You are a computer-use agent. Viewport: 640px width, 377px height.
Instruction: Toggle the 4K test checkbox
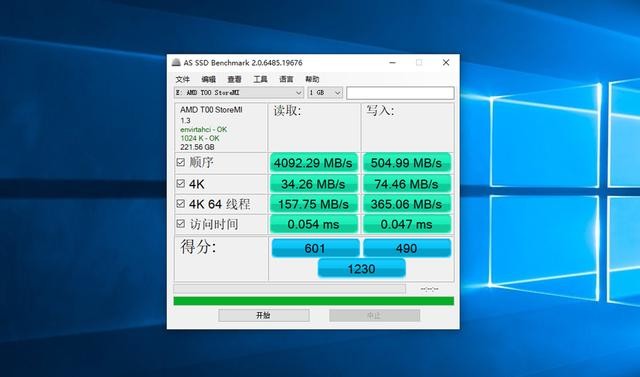tap(180, 184)
